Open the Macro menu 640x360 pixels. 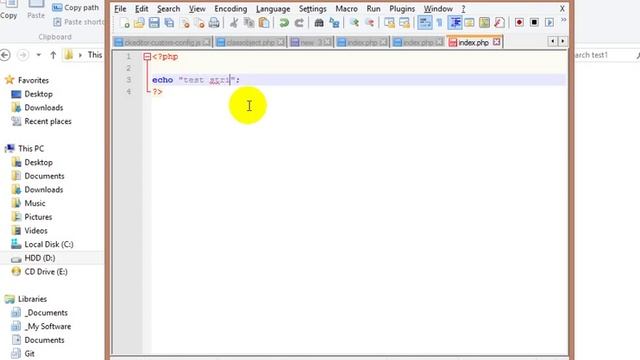tap(347, 9)
